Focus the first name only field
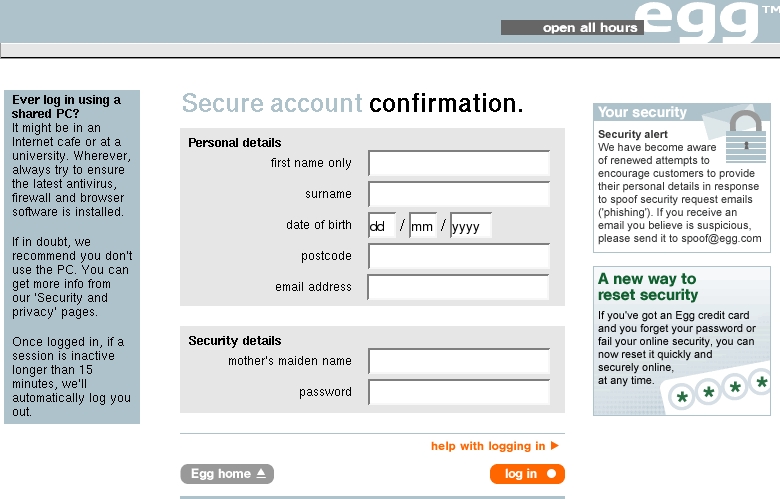 [x=459, y=163]
